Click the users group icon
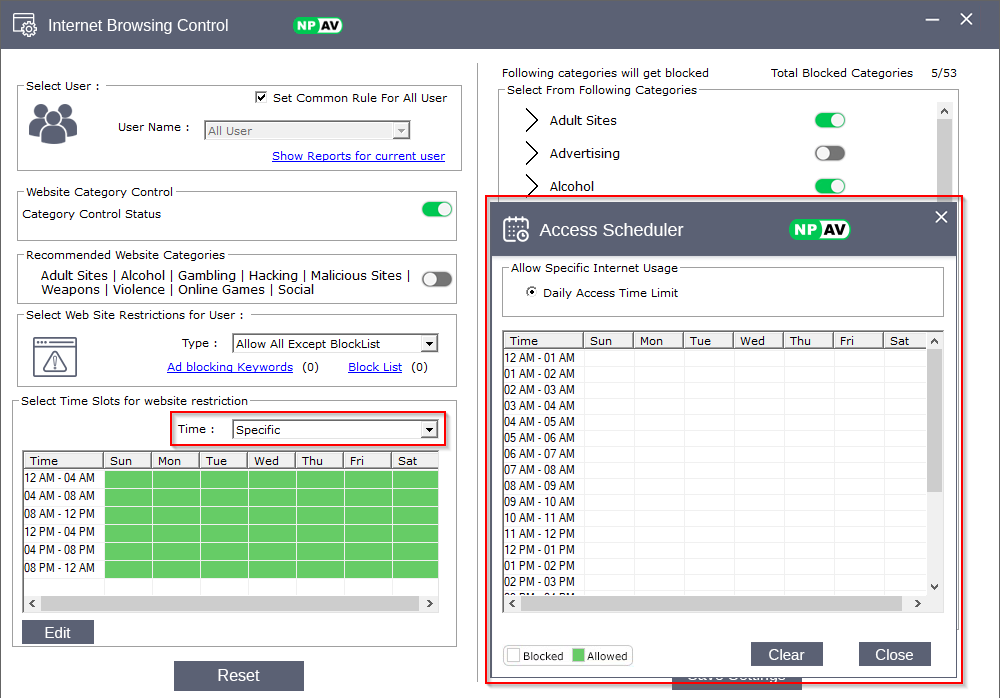1000x698 pixels. (52, 123)
